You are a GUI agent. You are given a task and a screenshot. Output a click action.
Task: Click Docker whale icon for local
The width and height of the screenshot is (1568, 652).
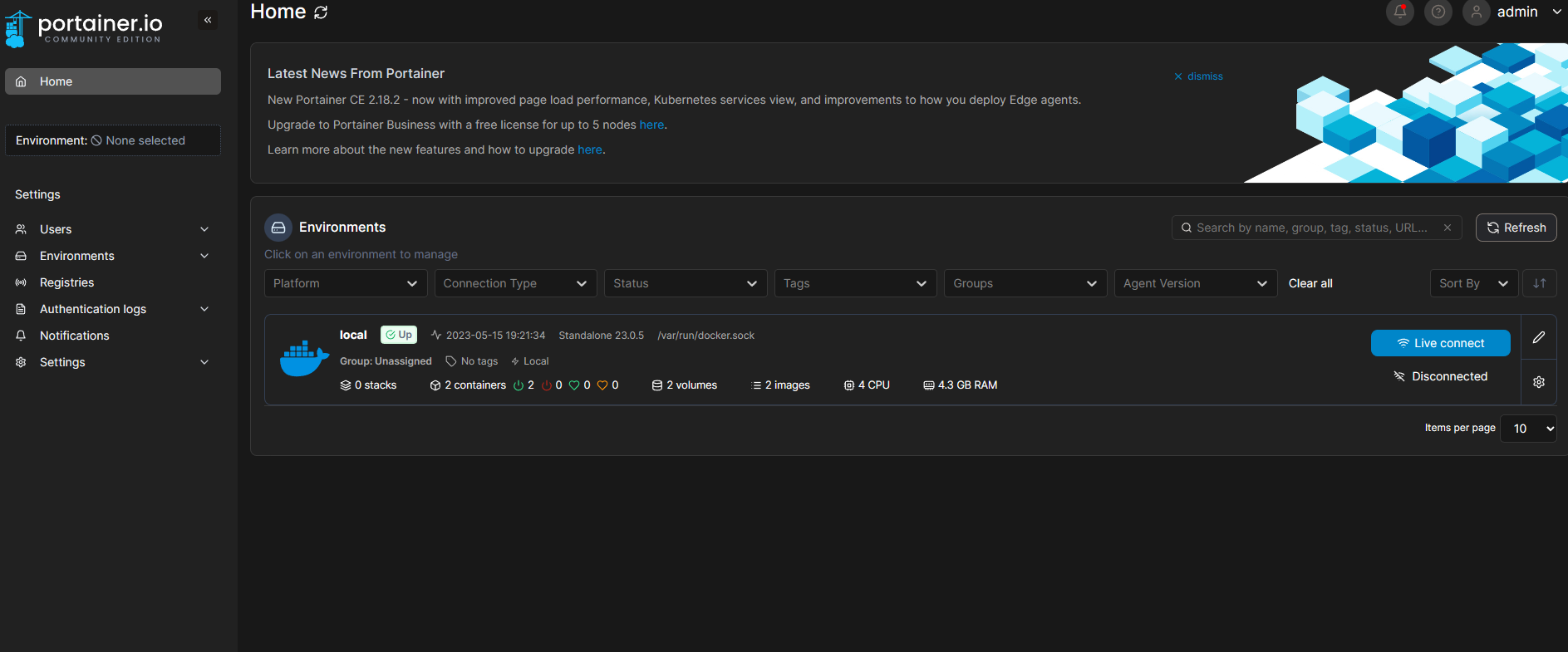pyautogui.click(x=304, y=359)
